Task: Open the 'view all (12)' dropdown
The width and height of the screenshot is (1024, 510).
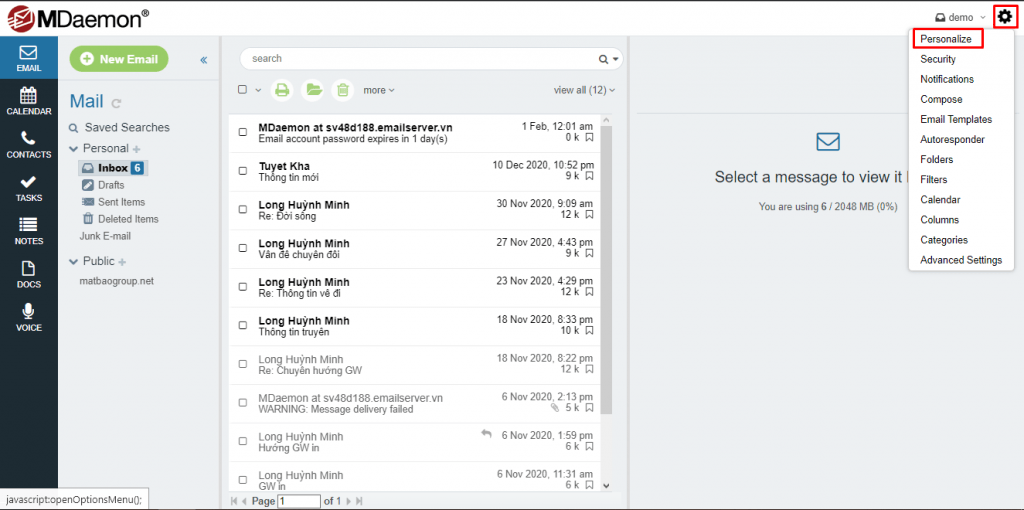Action: pyautogui.click(x=584, y=90)
